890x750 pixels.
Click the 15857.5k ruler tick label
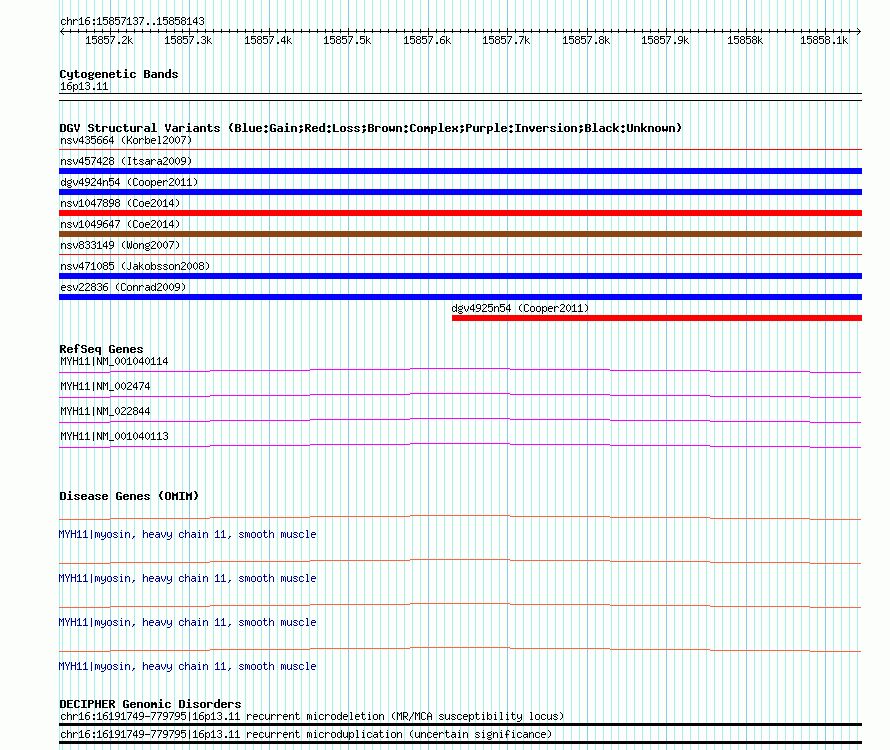click(x=347, y=40)
